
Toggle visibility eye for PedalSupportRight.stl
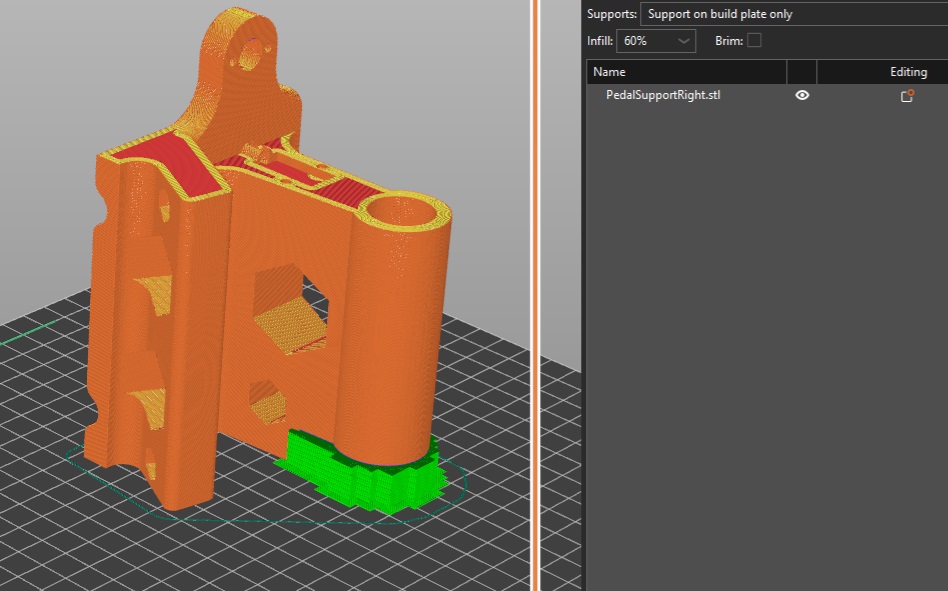point(802,96)
